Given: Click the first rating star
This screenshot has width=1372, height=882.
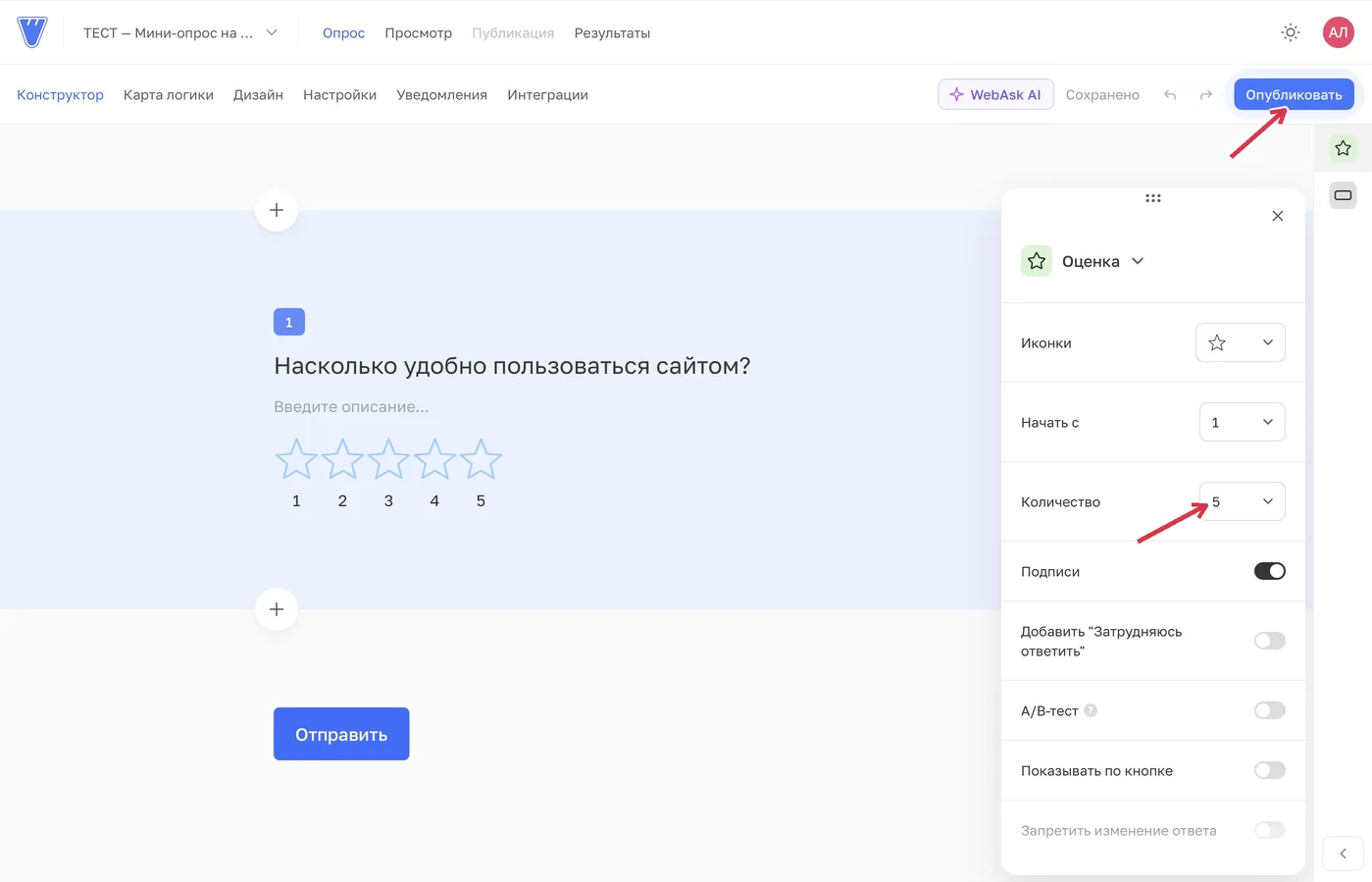Looking at the screenshot, I should (296, 459).
